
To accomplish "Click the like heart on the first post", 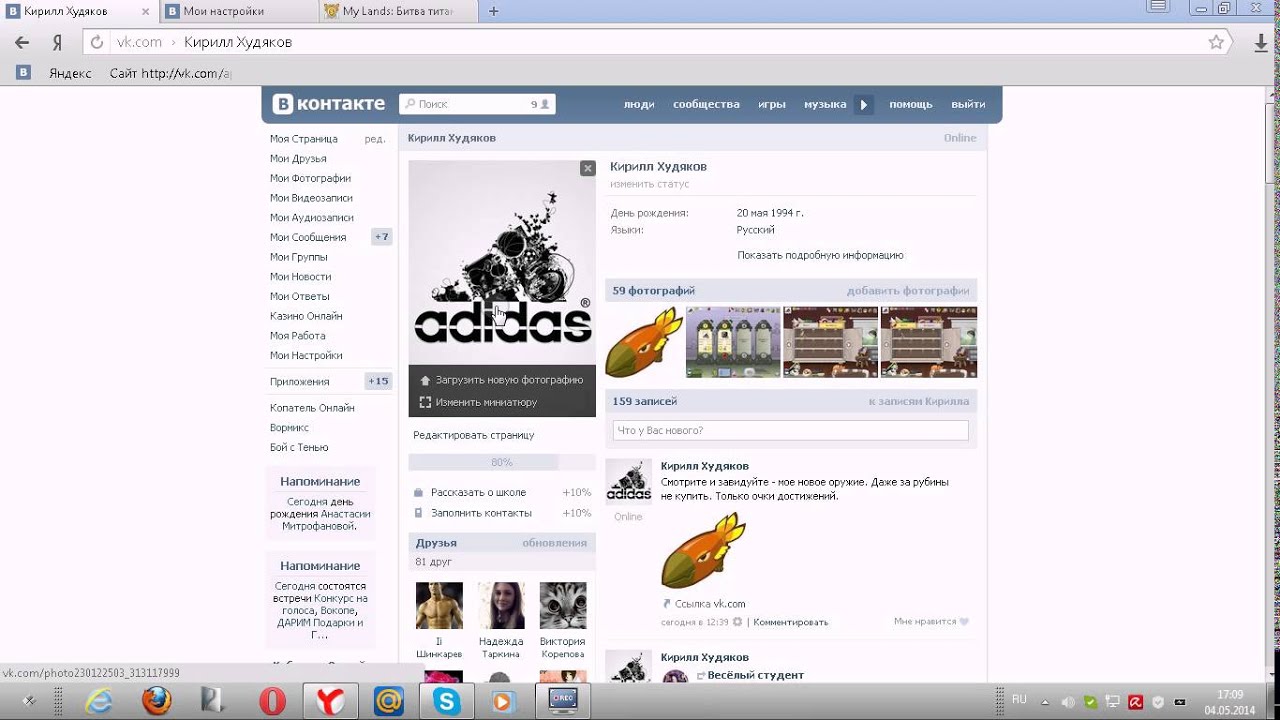I will click(x=964, y=621).
